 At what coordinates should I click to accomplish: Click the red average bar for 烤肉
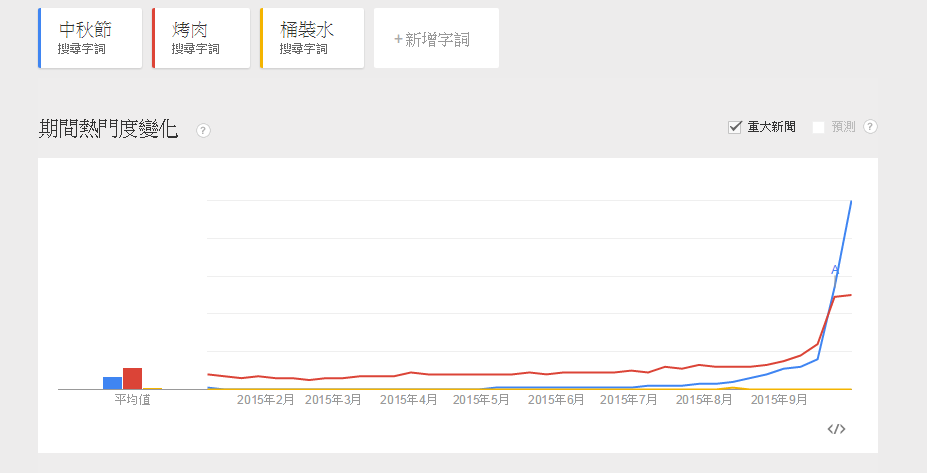[x=132, y=378]
